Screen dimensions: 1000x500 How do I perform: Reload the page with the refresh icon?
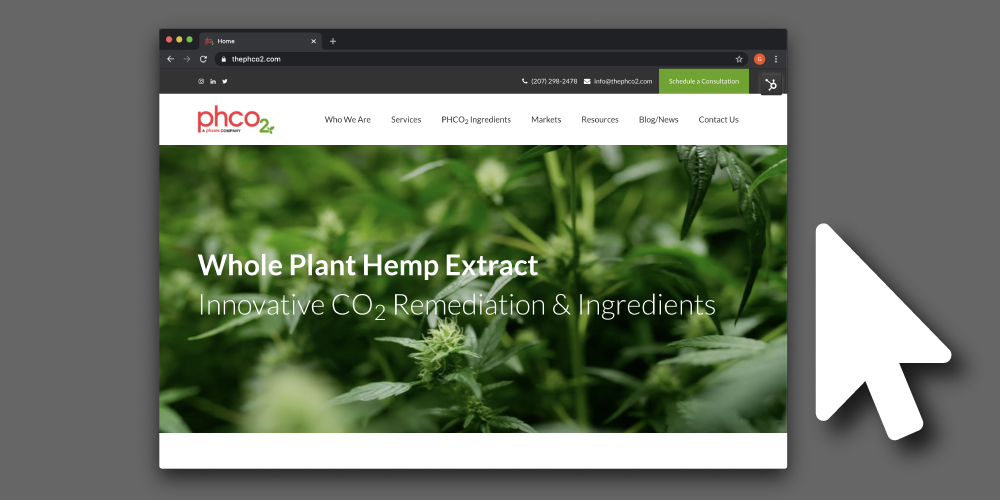(x=203, y=59)
